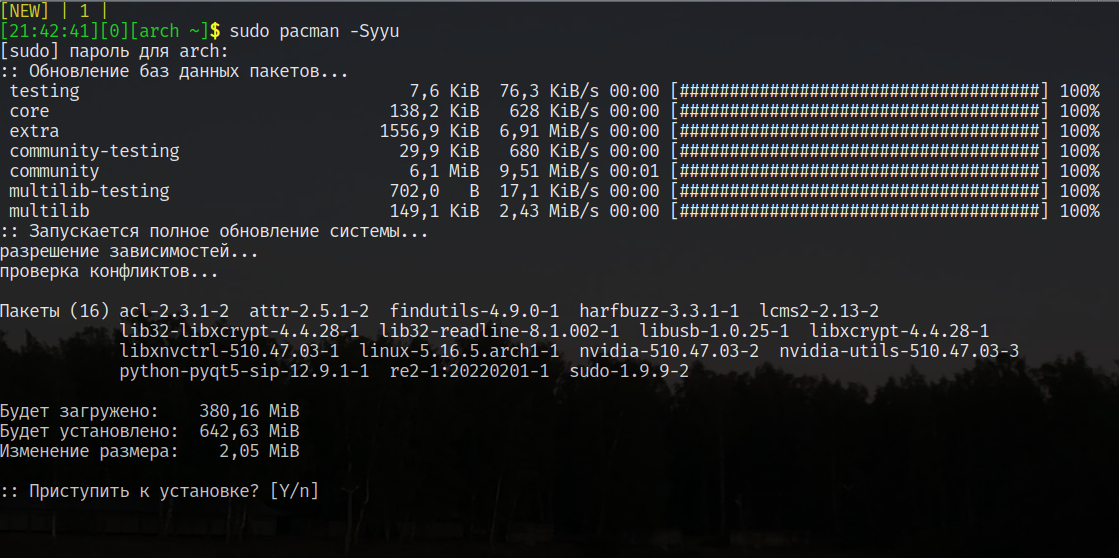Screen dimensions: 1119x558
Task: Select terminal tab number 1
Action: 84,11
